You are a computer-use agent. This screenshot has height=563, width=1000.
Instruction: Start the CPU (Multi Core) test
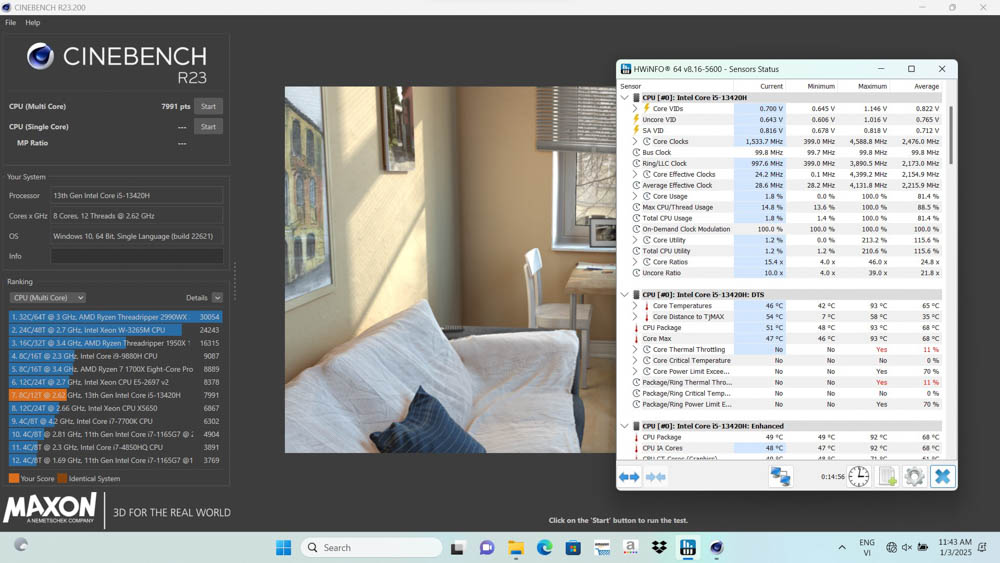pos(209,106)
